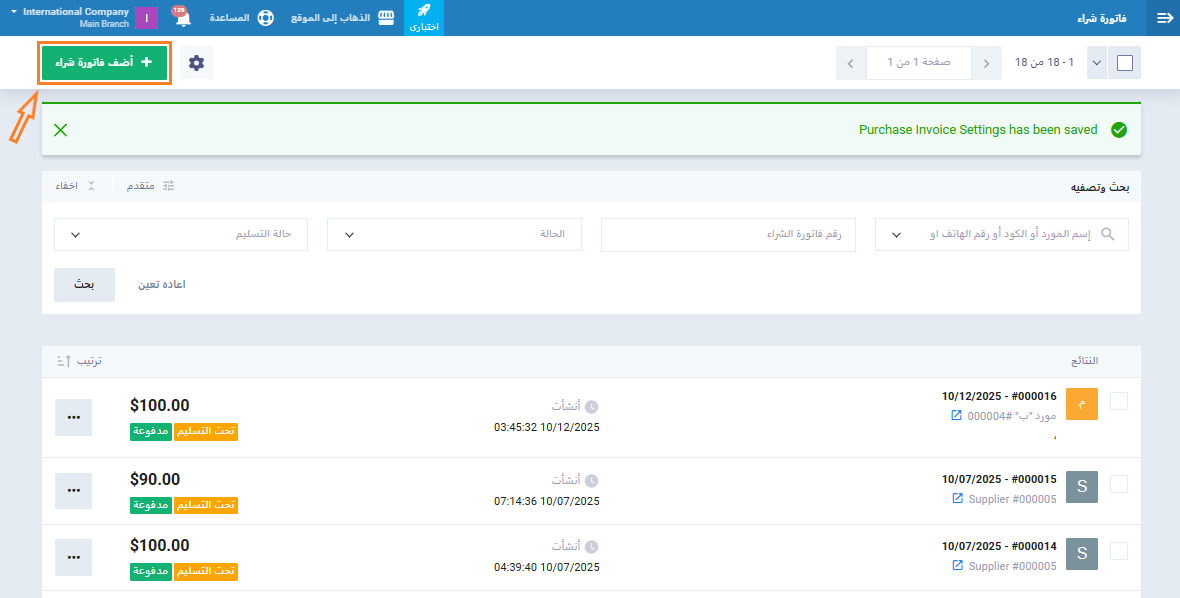
Task: Open the purchase invoice settings gear
Action: 196,63
